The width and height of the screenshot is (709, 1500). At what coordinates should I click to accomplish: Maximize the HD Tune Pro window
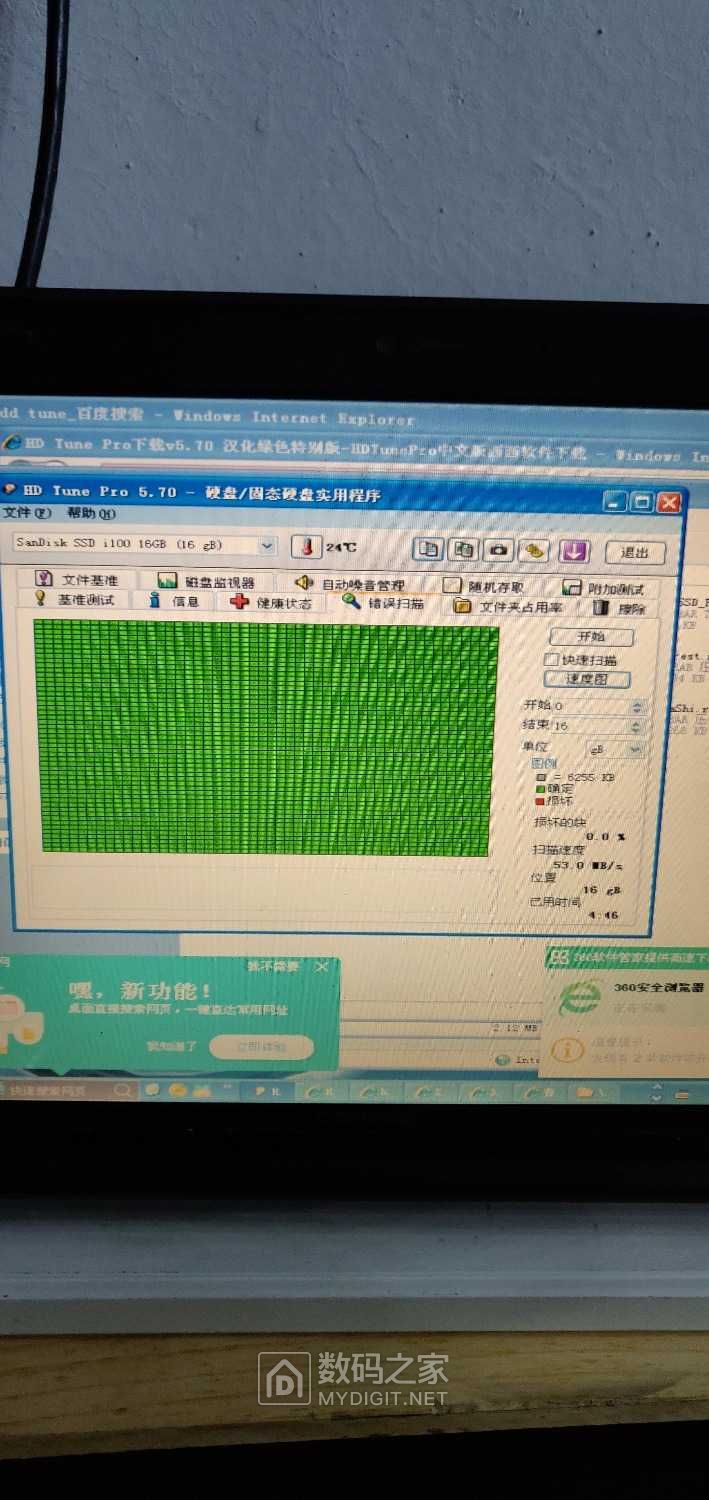click(x=642, y=502)
